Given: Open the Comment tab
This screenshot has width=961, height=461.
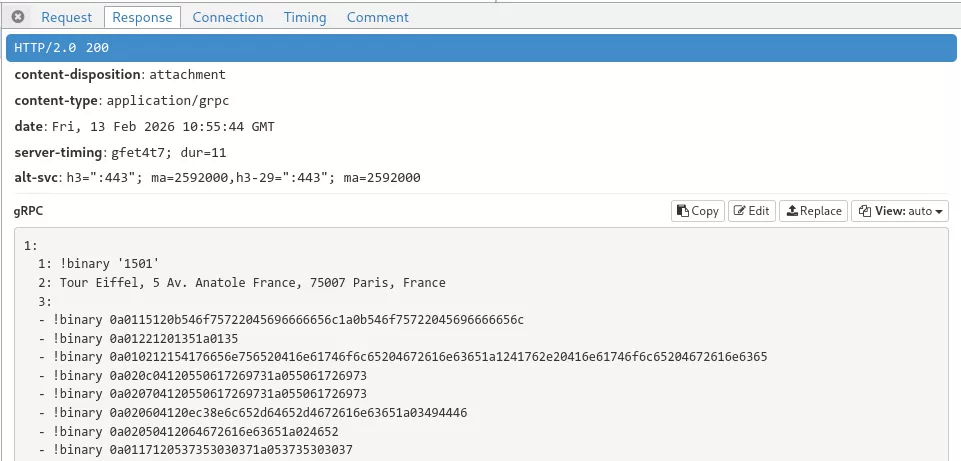Looking at the screenshot, I should click(377, 17).
